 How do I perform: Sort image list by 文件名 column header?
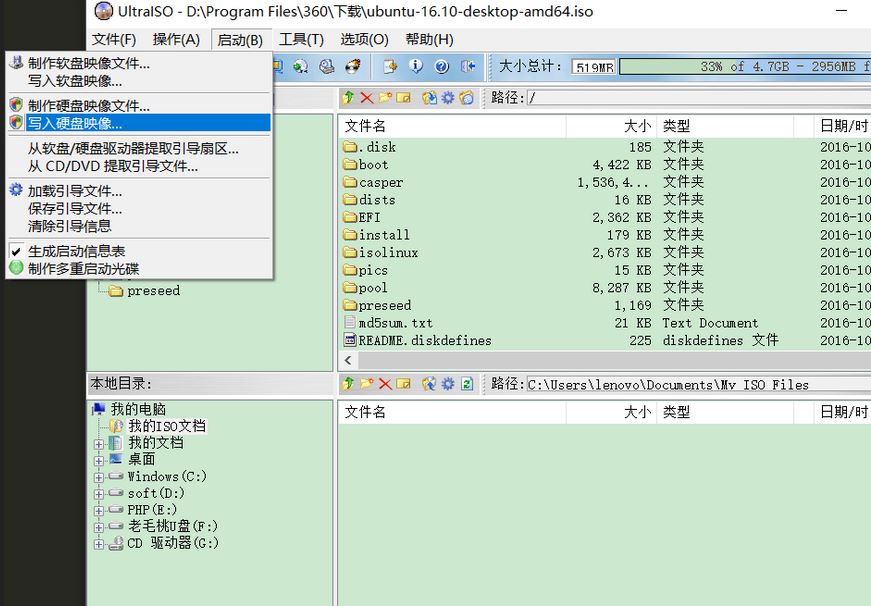coord(452,126)
